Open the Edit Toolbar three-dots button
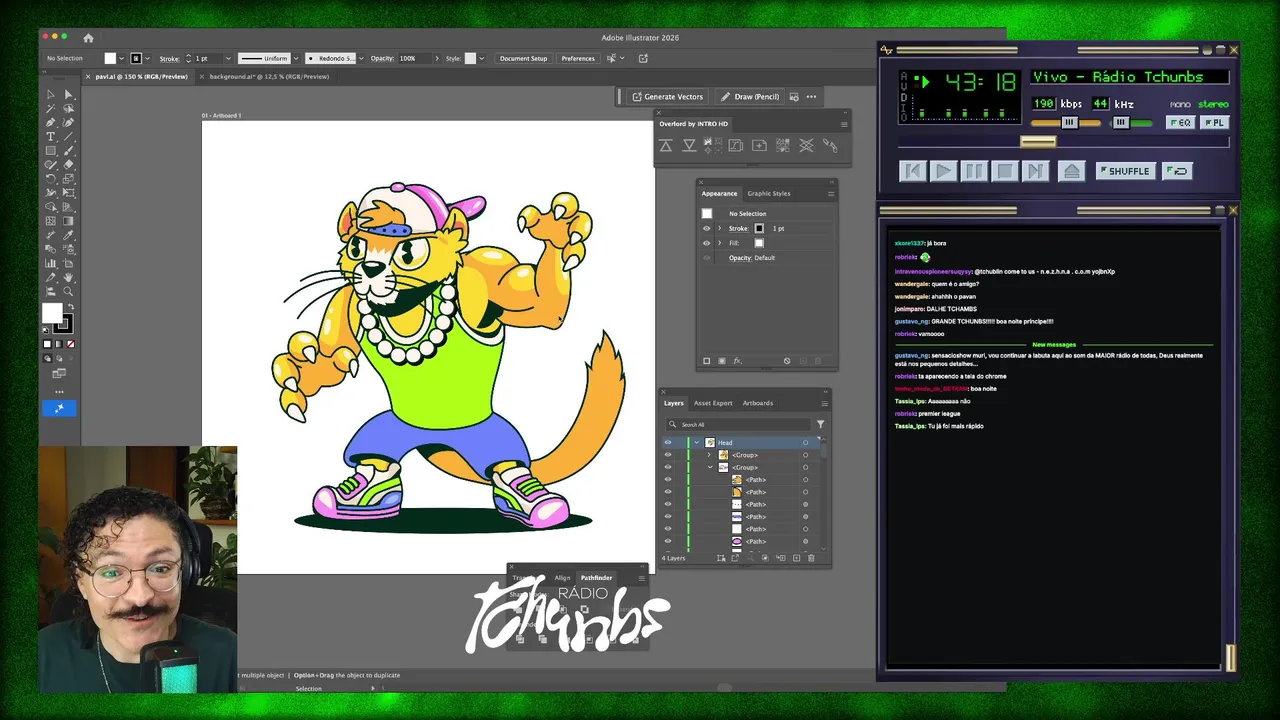1280x720 pixels. coord(59,391)
